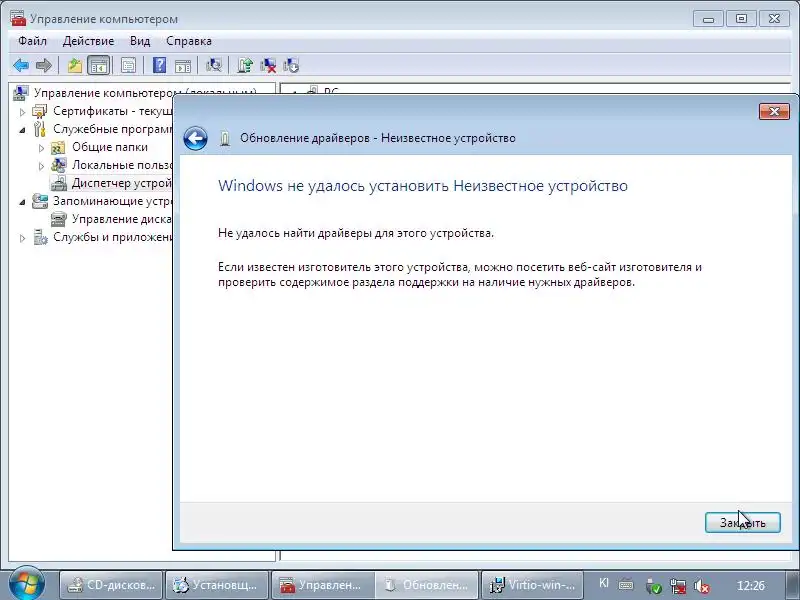This screenshot has width=800, height=600.
Task: Go back using the dialog's blue arrow
Action: [x=195, y=138]
